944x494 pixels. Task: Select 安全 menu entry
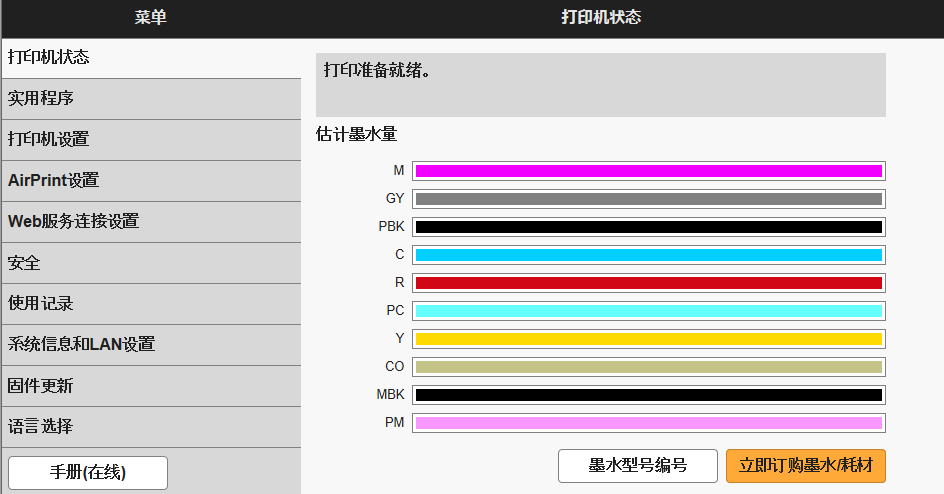(x=150, y=263)
